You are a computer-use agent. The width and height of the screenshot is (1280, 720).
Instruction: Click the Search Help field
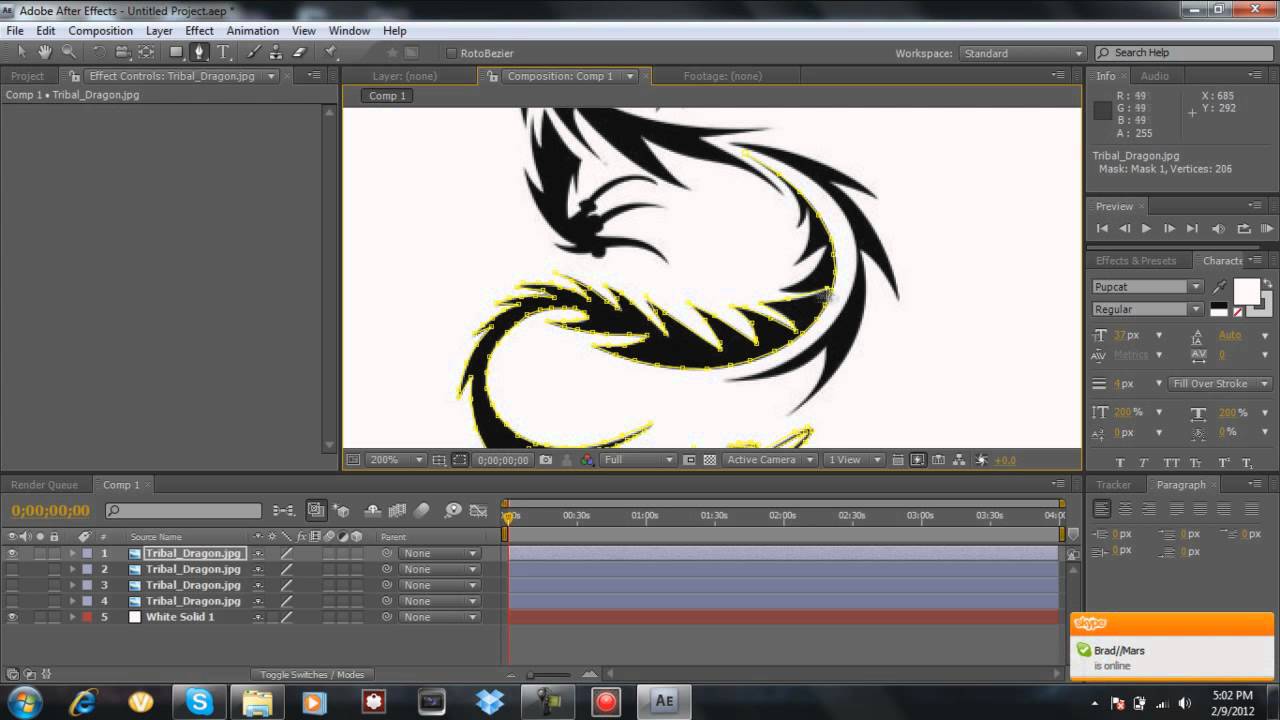coord(1185,53)
